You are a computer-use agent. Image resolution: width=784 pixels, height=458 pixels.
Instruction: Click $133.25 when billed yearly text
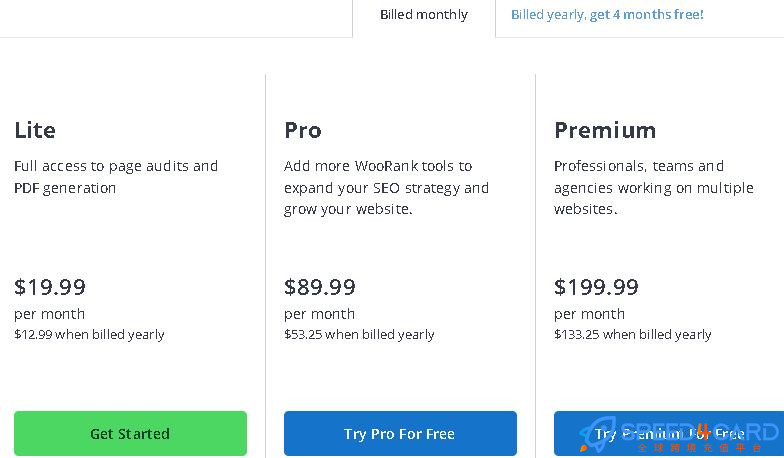point(632,334)
